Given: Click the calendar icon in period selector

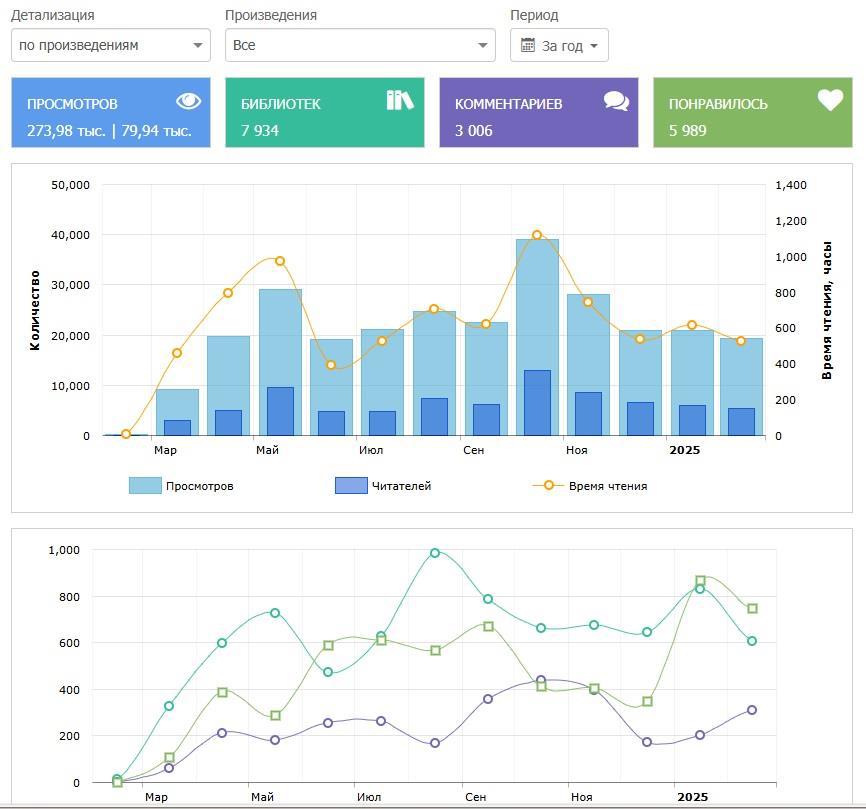Looking at the screenshot, I should point(528,45).
